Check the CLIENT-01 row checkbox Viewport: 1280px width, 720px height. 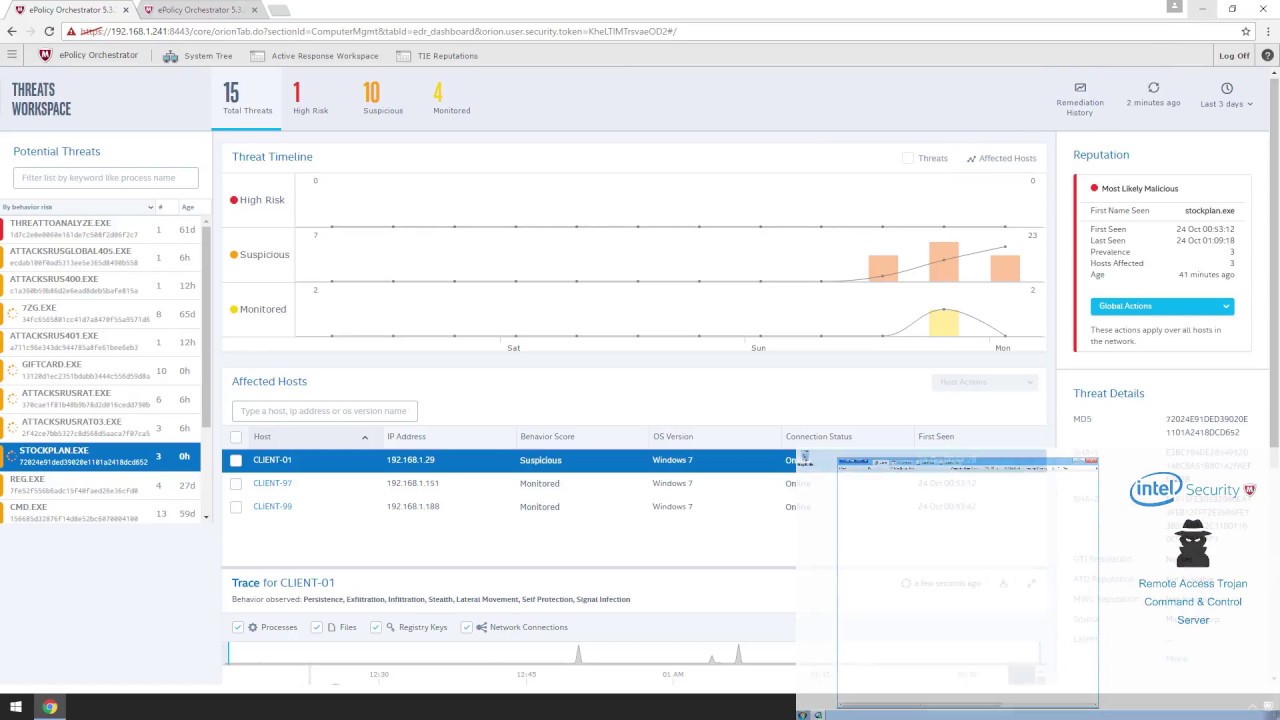click(236, 460)
